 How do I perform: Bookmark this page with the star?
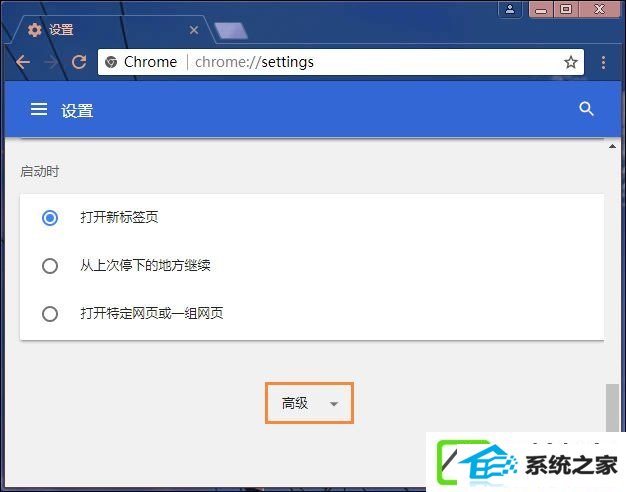coord(571,62)
